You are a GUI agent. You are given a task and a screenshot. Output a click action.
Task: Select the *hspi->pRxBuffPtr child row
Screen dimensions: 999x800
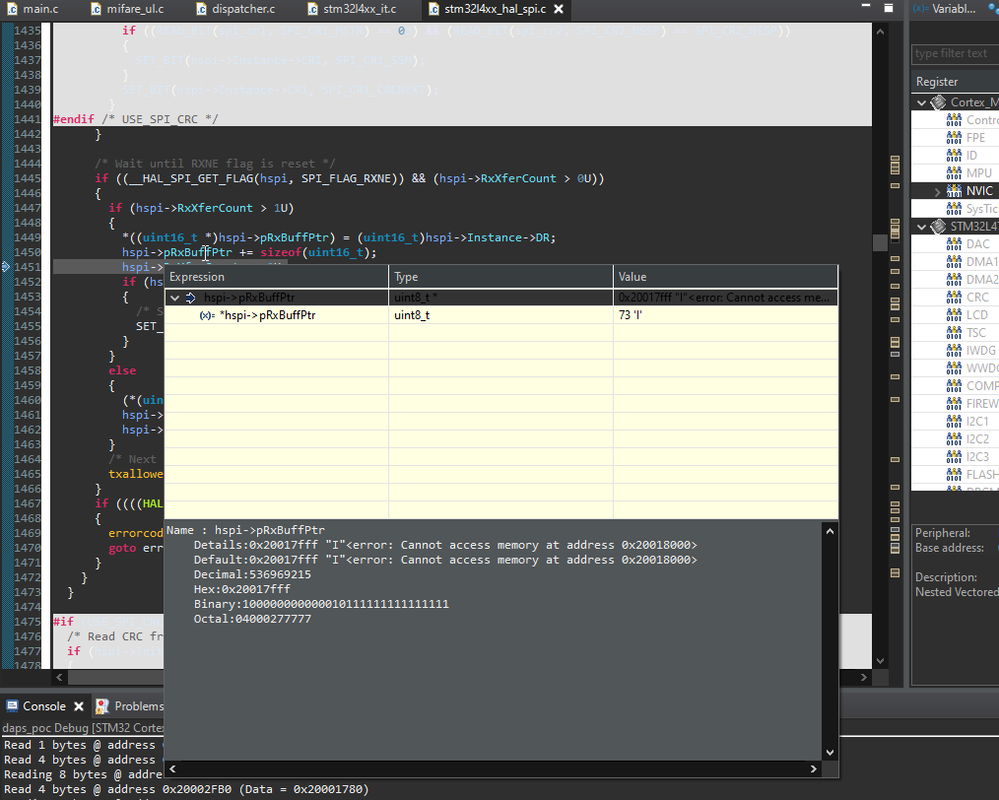(x=500, y=315)
